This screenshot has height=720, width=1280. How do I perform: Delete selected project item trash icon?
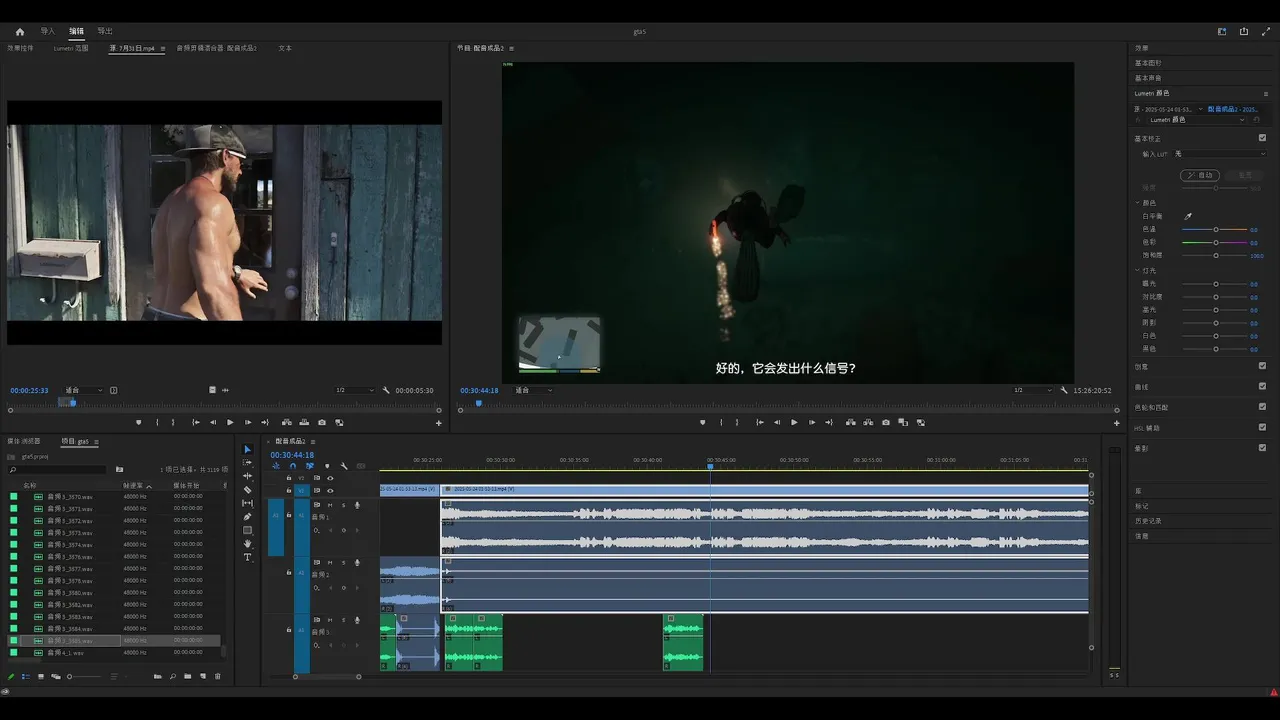[217, 676]
